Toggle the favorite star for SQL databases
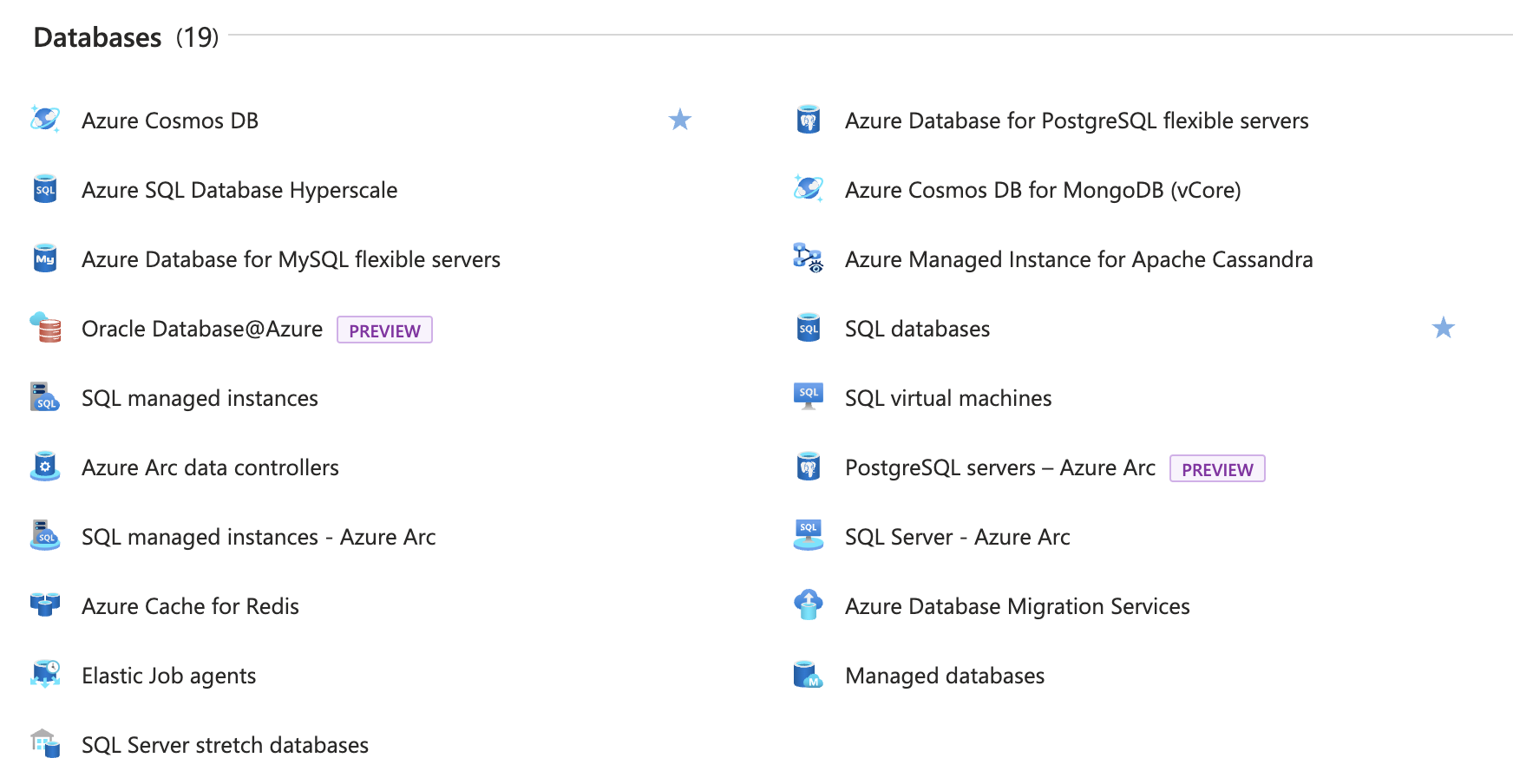1513x784 pixels. [x=1444, y=328]
